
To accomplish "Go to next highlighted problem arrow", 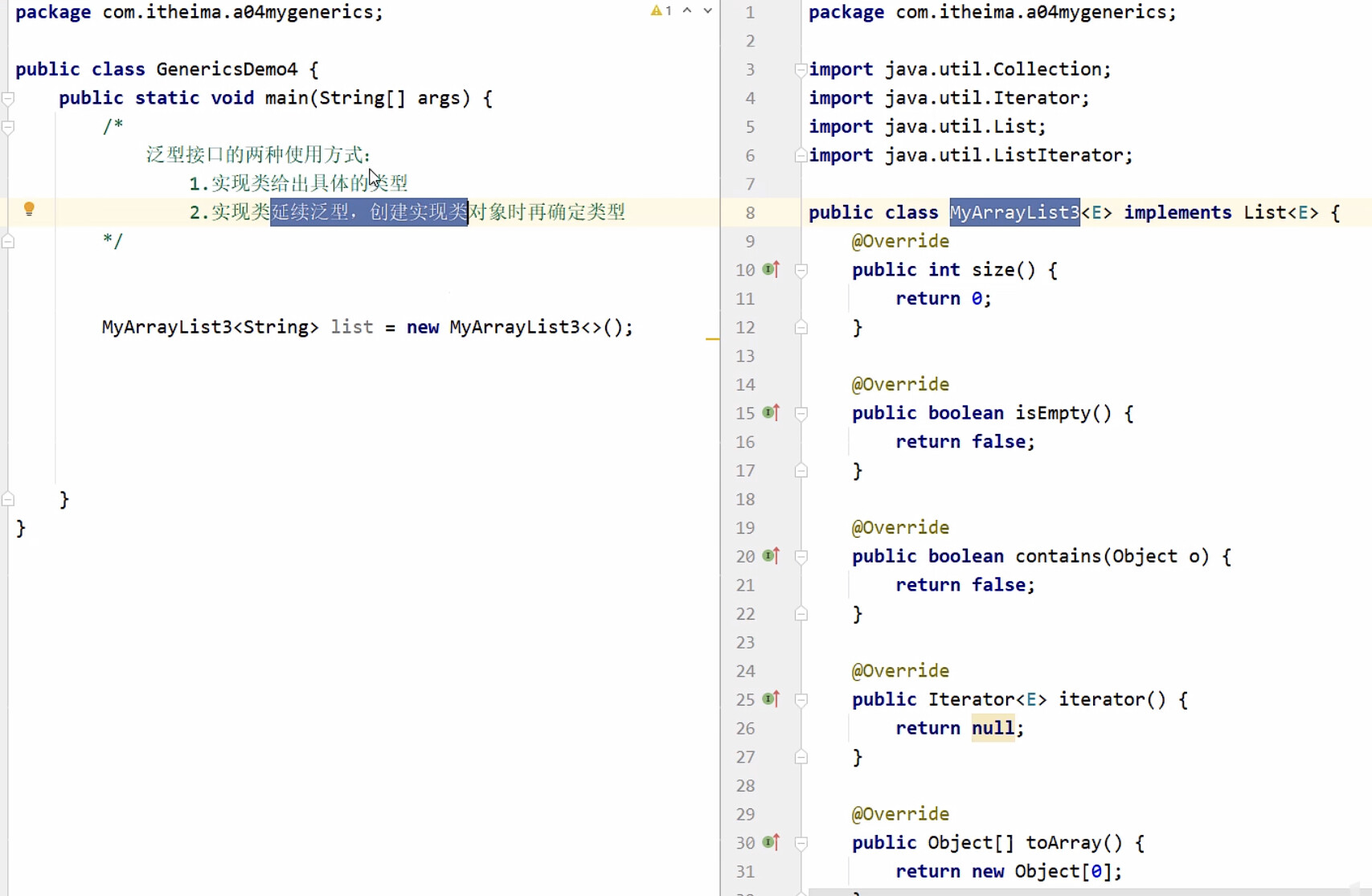I will tap(707, 11).
